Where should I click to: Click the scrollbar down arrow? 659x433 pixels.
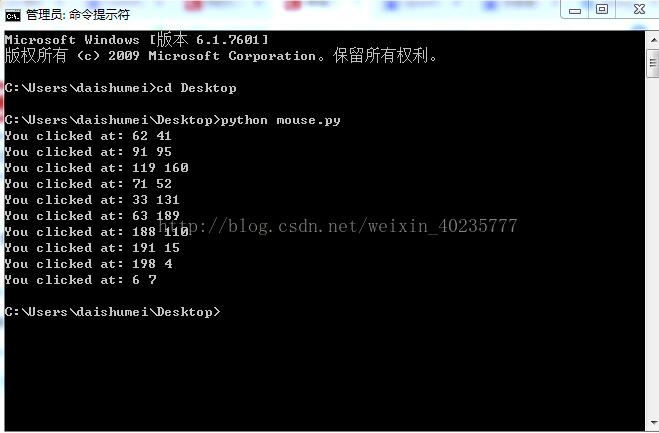click(653, 422)
